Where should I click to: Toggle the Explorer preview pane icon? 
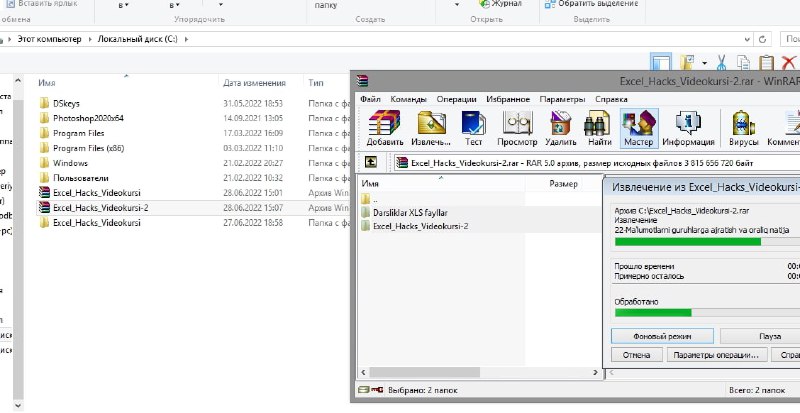[x=660, y=63]
